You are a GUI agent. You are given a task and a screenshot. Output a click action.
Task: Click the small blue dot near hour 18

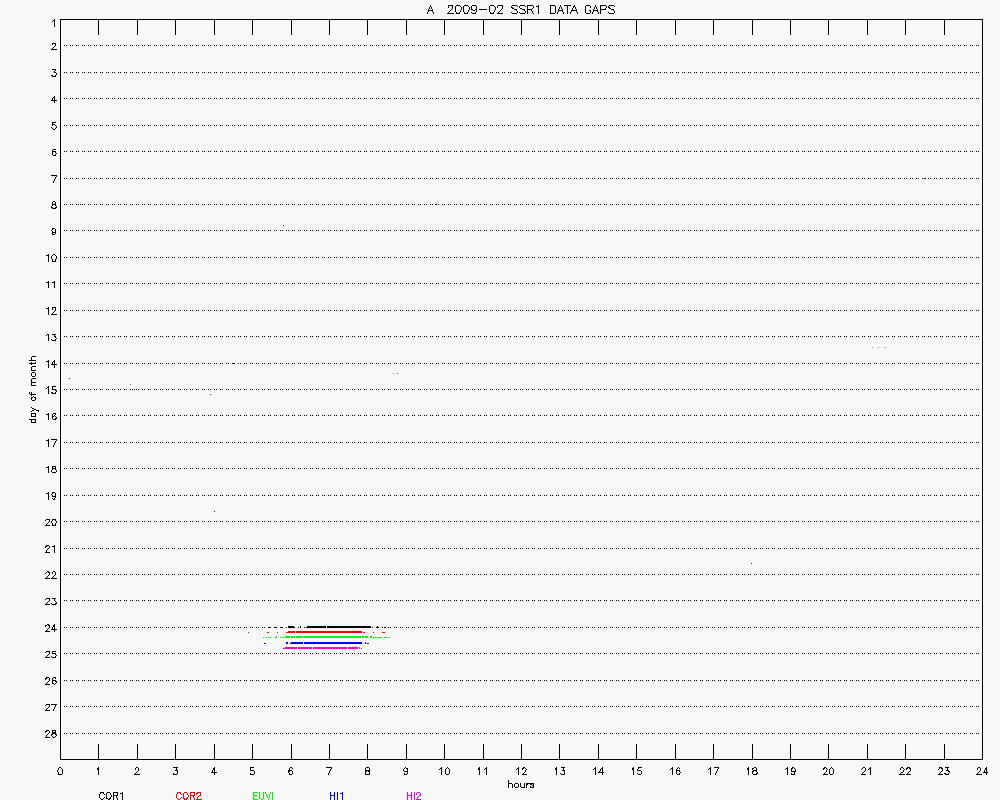(x=751, y=563)
